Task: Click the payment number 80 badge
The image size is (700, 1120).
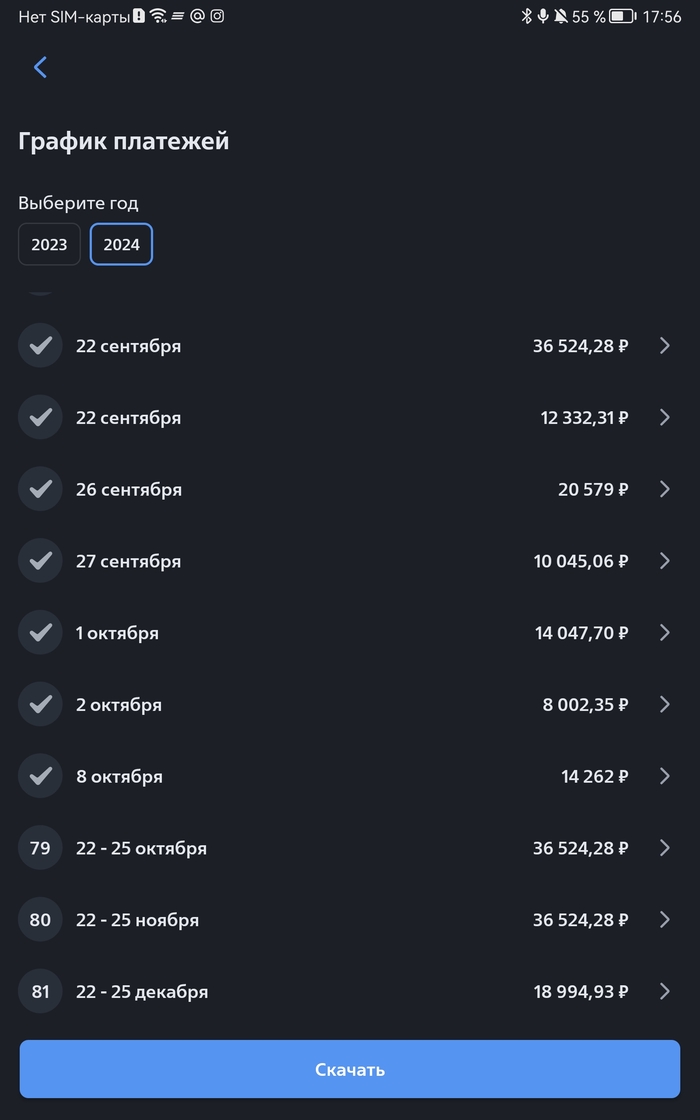Action: 40,920
